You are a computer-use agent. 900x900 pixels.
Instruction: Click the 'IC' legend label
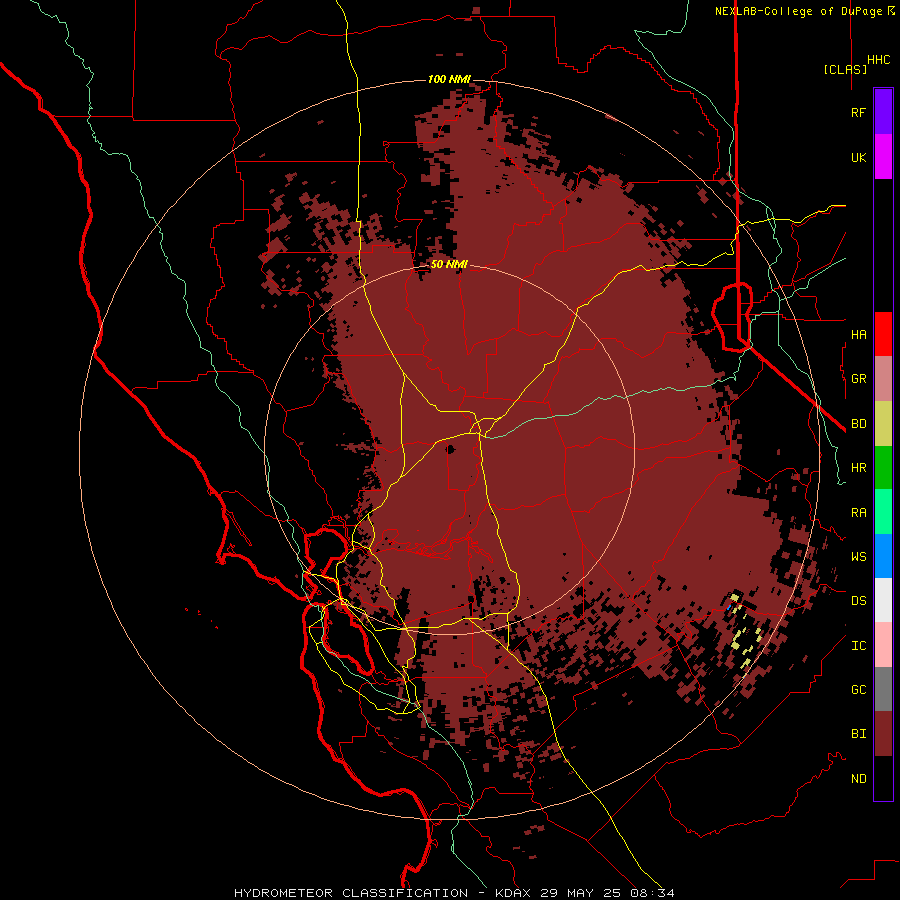(858, 646)
